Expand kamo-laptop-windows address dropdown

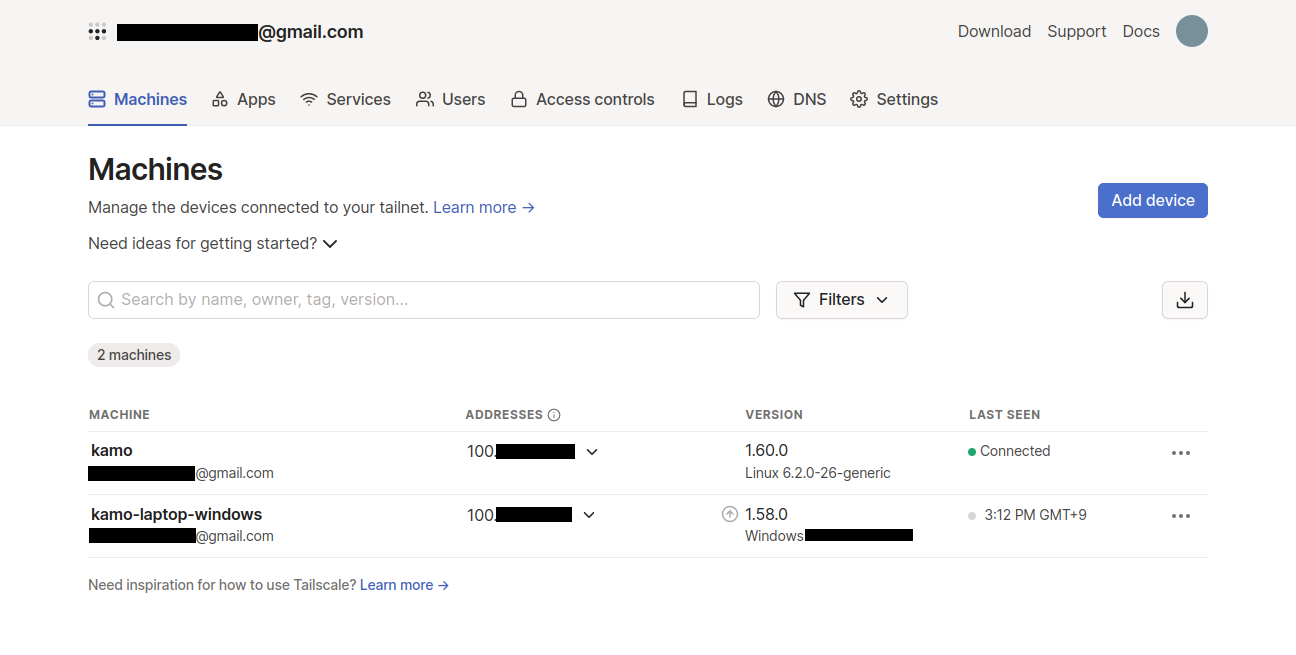coord(589,515)
